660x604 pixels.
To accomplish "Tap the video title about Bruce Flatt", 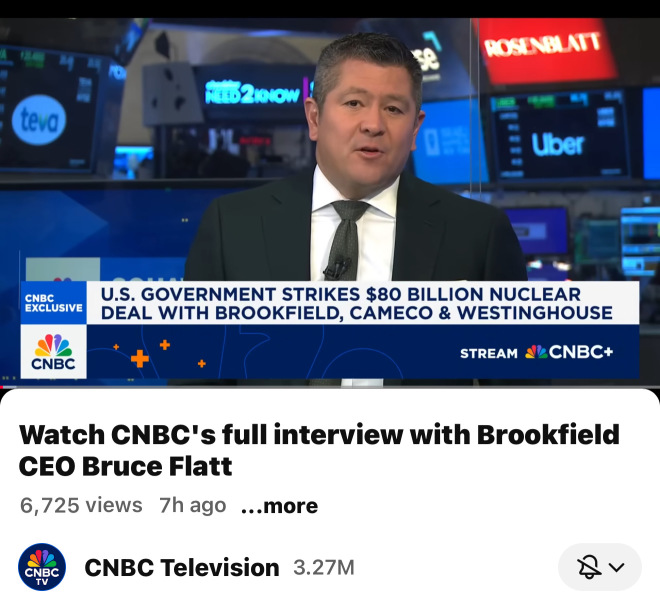I will [319, 450].
